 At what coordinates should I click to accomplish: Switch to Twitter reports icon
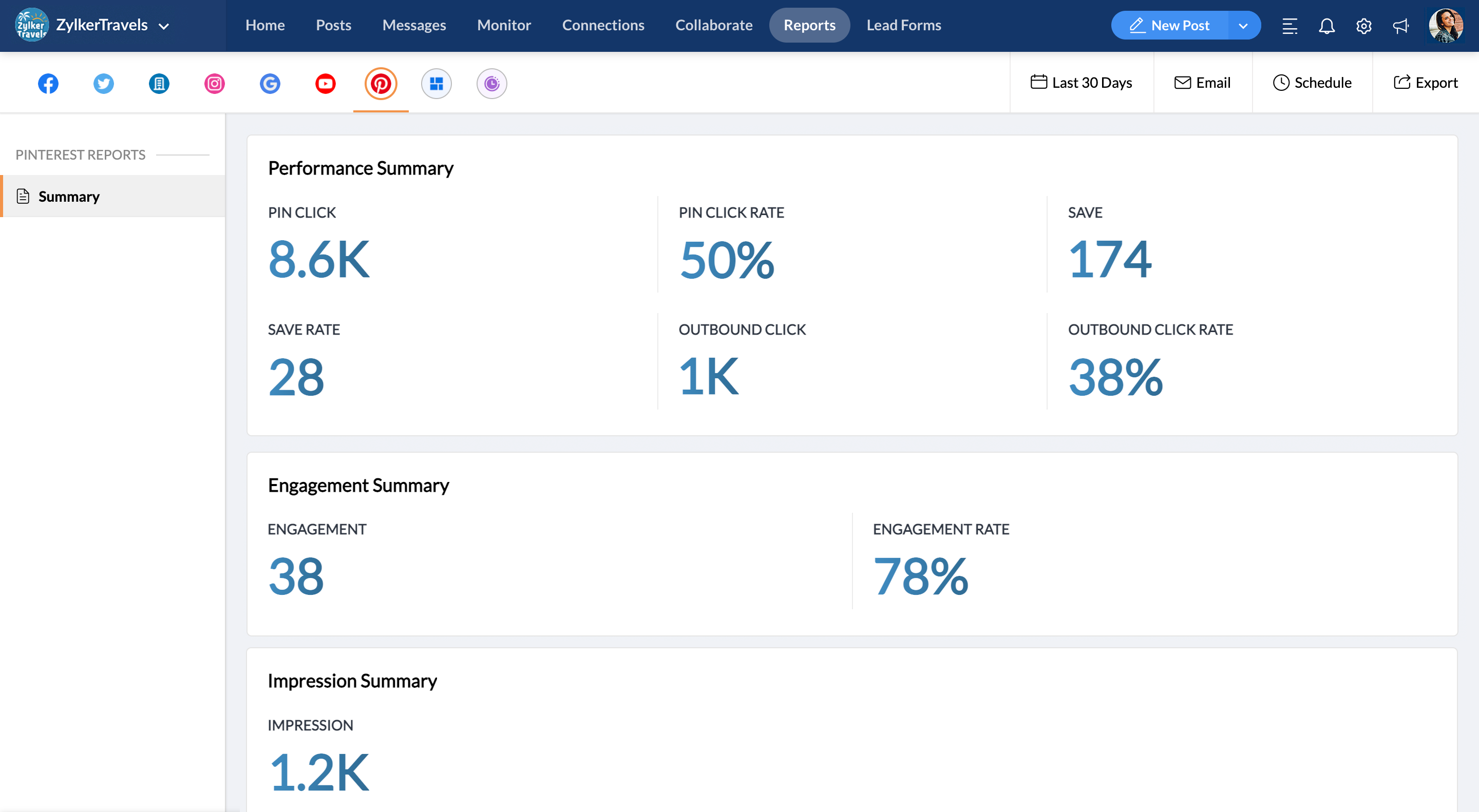click(x=103, y=84)
